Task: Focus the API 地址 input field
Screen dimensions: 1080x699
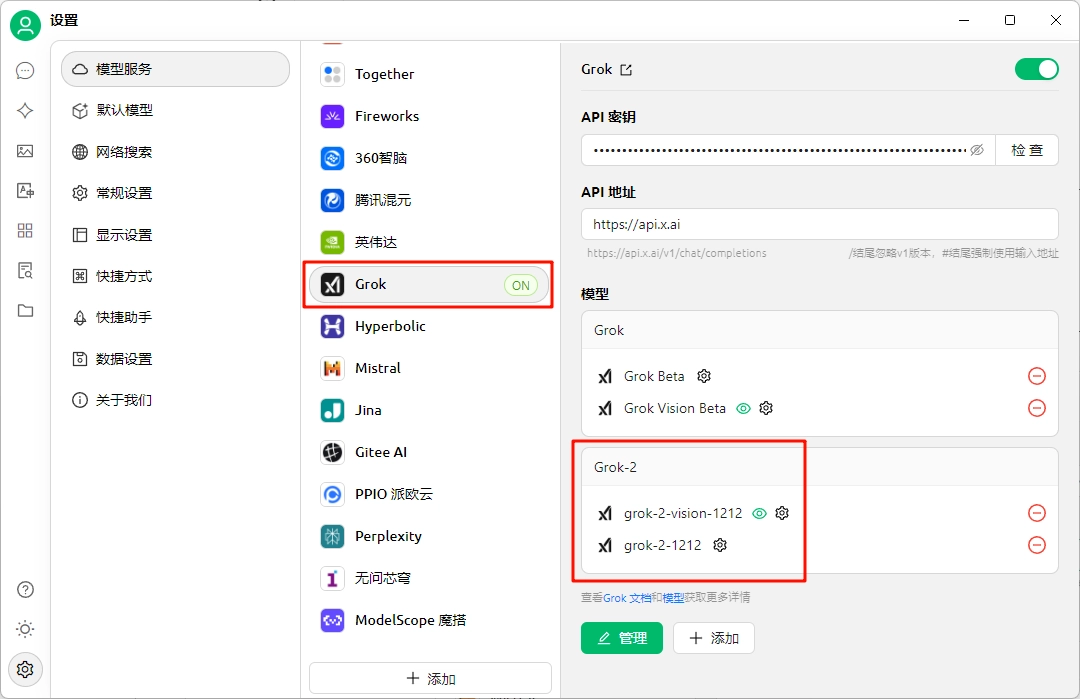Action: (x=820, y=225)
